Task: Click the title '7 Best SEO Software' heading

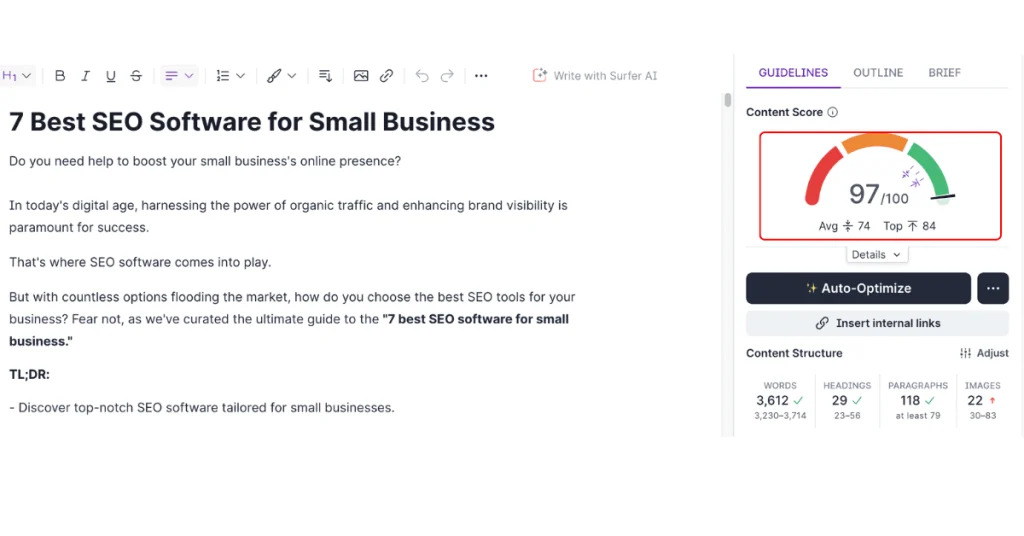Action: [x=252, y=122]
